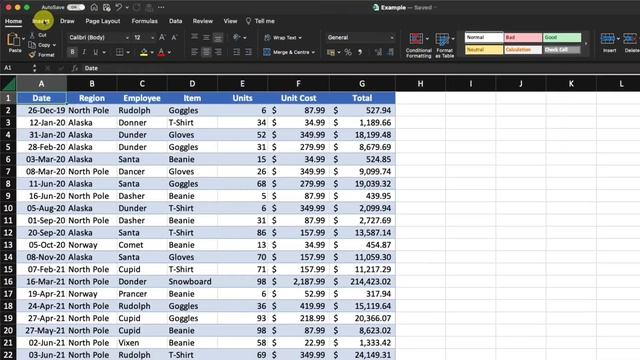
Task: Open the font colour dropdown arrow
Action: click(x=169, y=52)
